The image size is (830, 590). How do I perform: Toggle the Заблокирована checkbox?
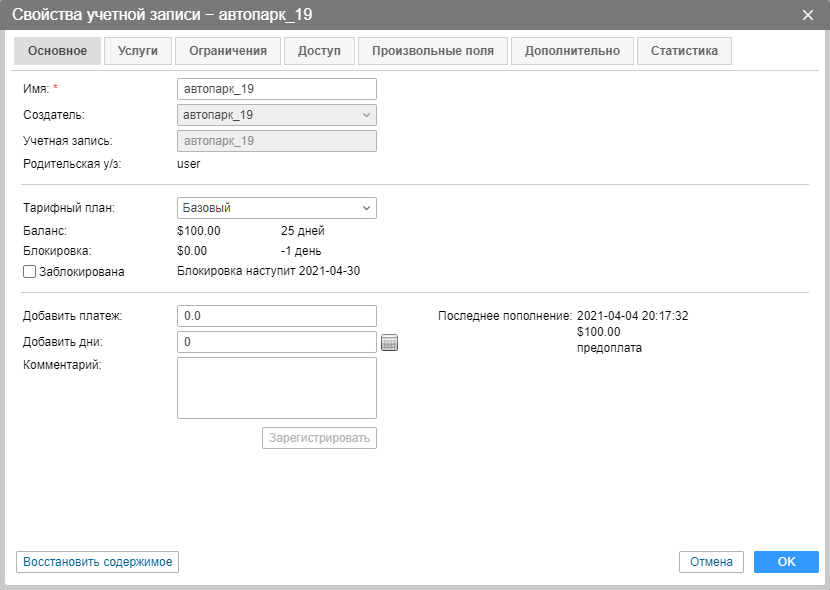30,271
